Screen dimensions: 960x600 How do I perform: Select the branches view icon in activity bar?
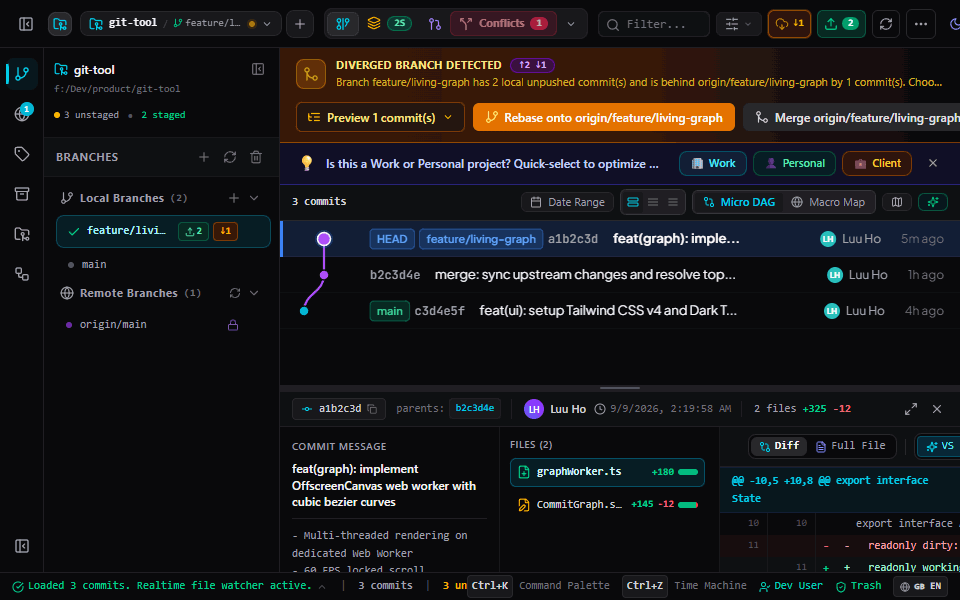click(x=22, y=74)
